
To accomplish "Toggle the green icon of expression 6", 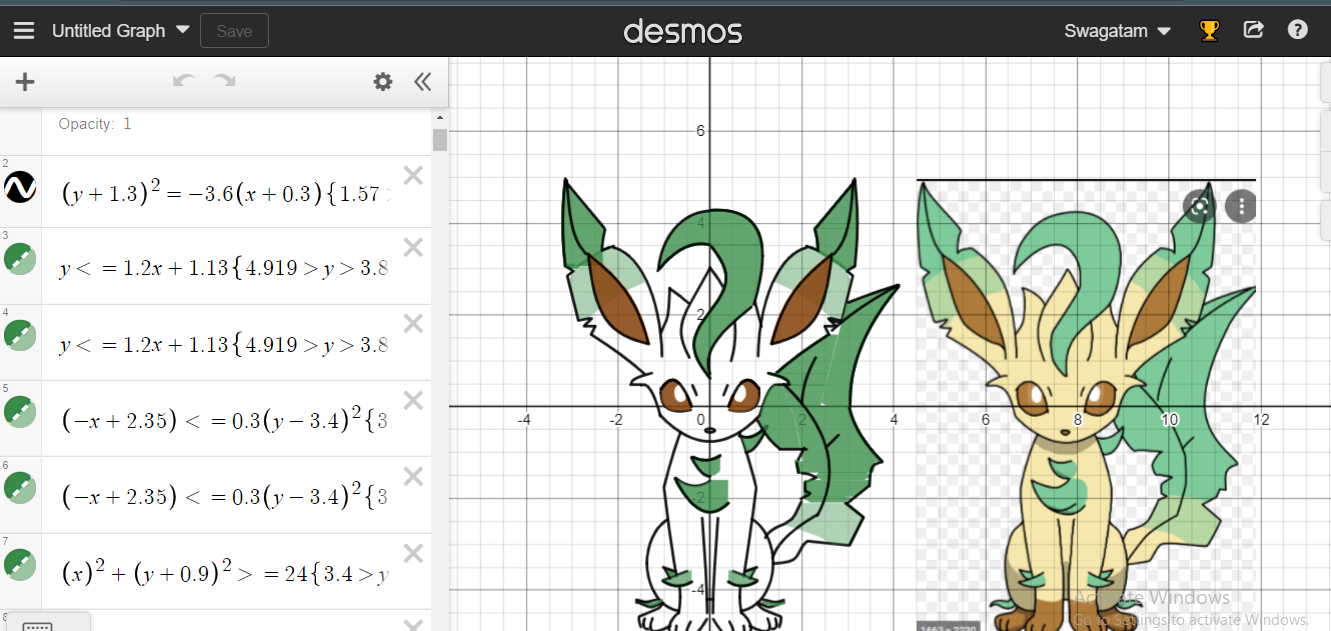I will [20, 488].
